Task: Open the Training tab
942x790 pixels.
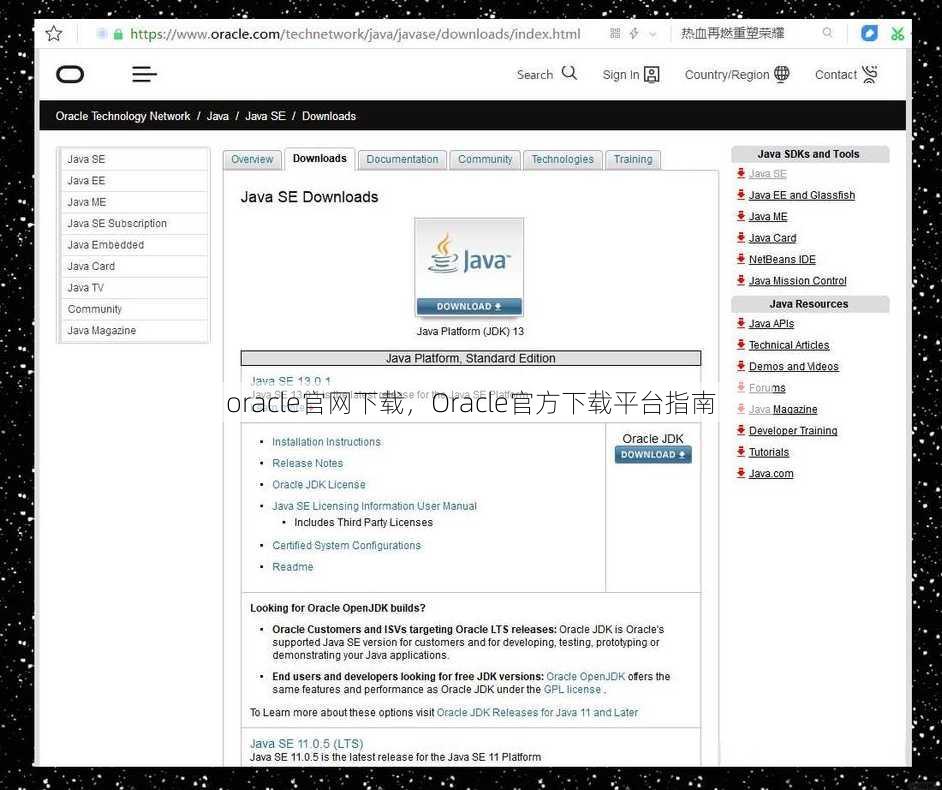Action: [633, 159]
